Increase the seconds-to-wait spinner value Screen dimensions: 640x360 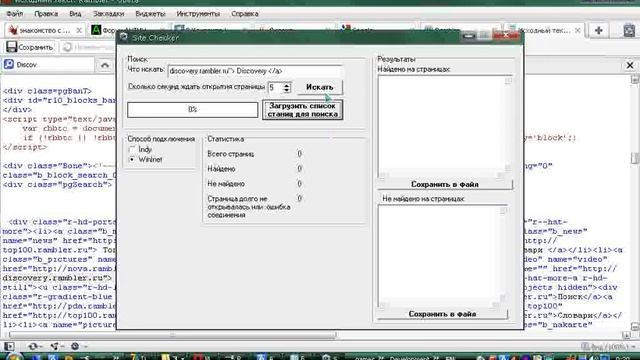click(x=287, y=85)
